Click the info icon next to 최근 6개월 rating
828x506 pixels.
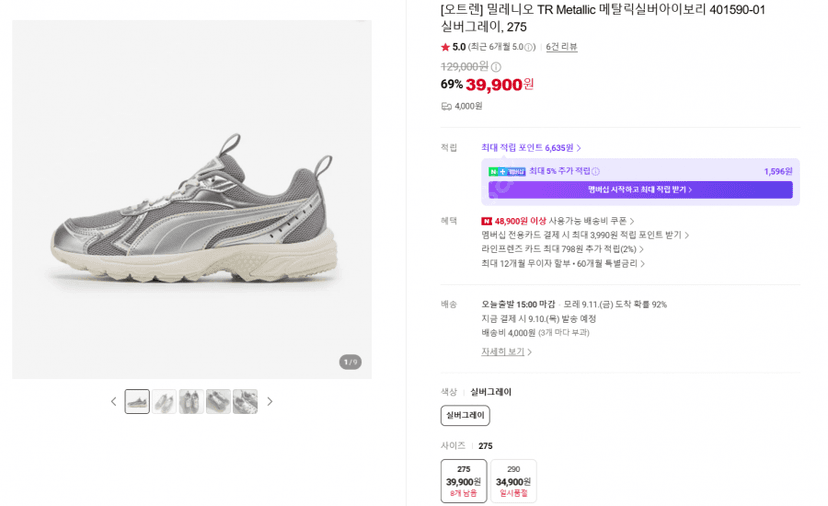coord(528,47)
